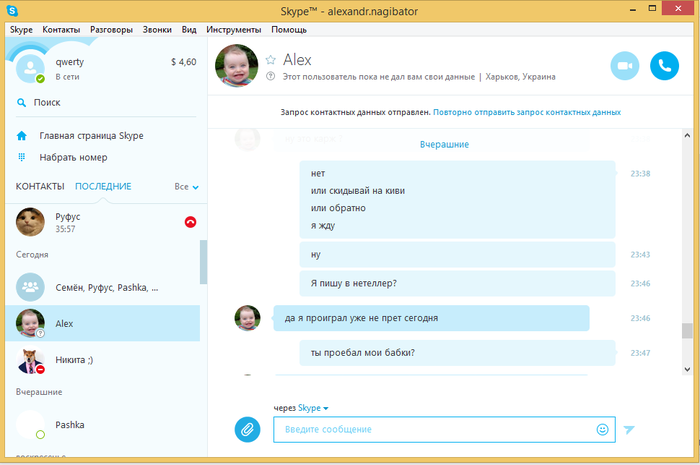Click the chat scrollbar thumb
The width and height of the screenshot is (700, 465).
coord(687,331)
